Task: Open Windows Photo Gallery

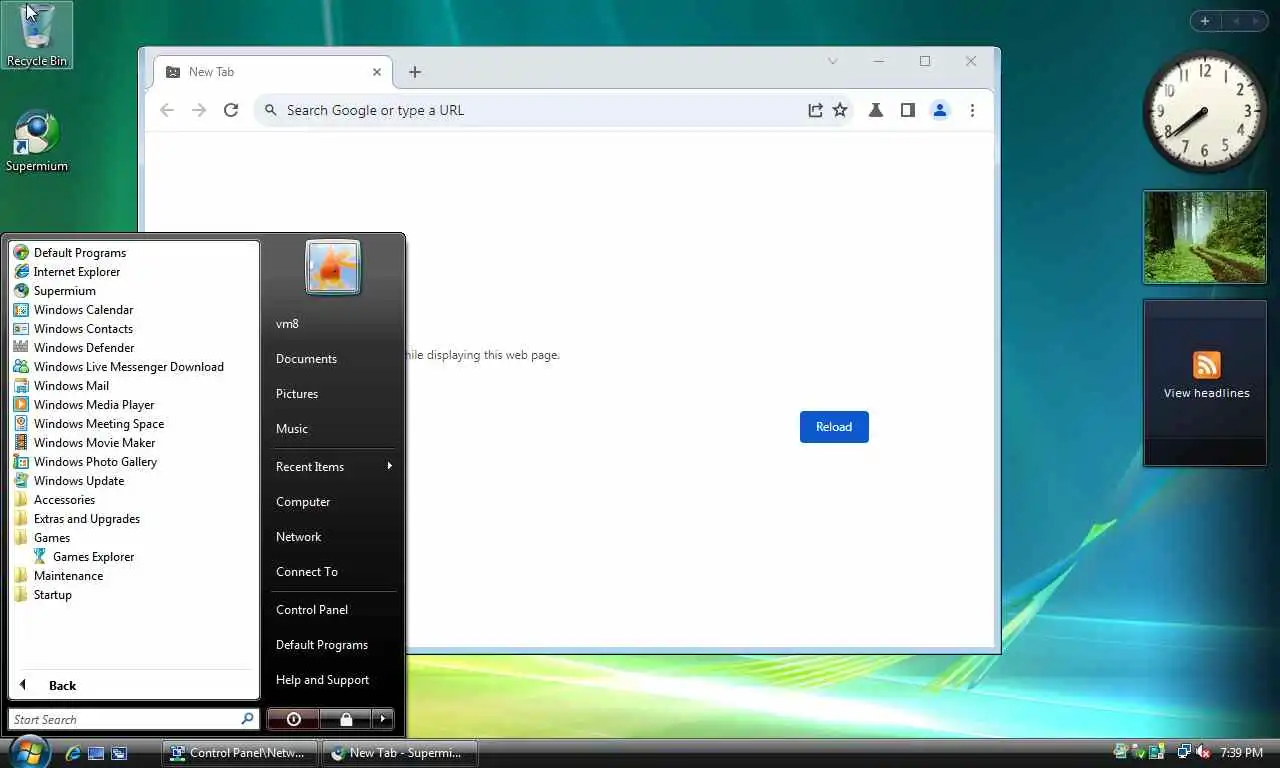Action: point(85,462)
